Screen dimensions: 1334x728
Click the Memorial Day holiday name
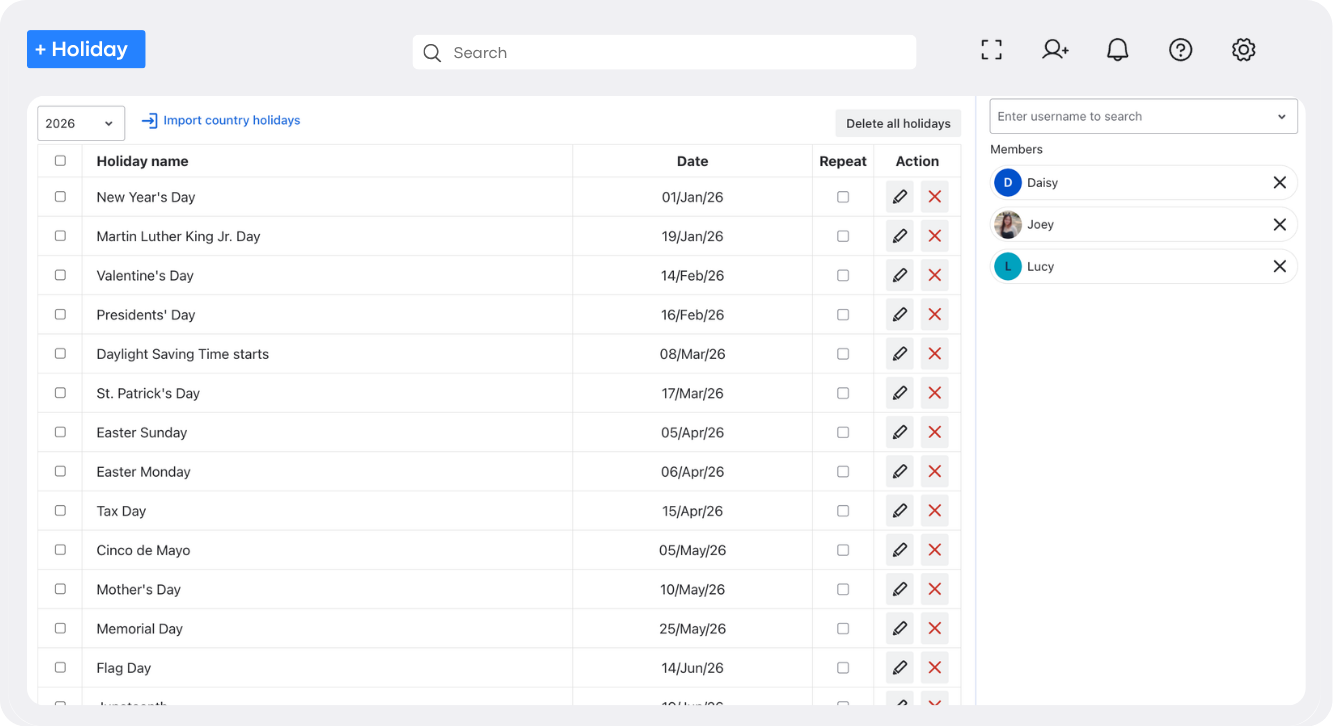(x=139, y=629)
